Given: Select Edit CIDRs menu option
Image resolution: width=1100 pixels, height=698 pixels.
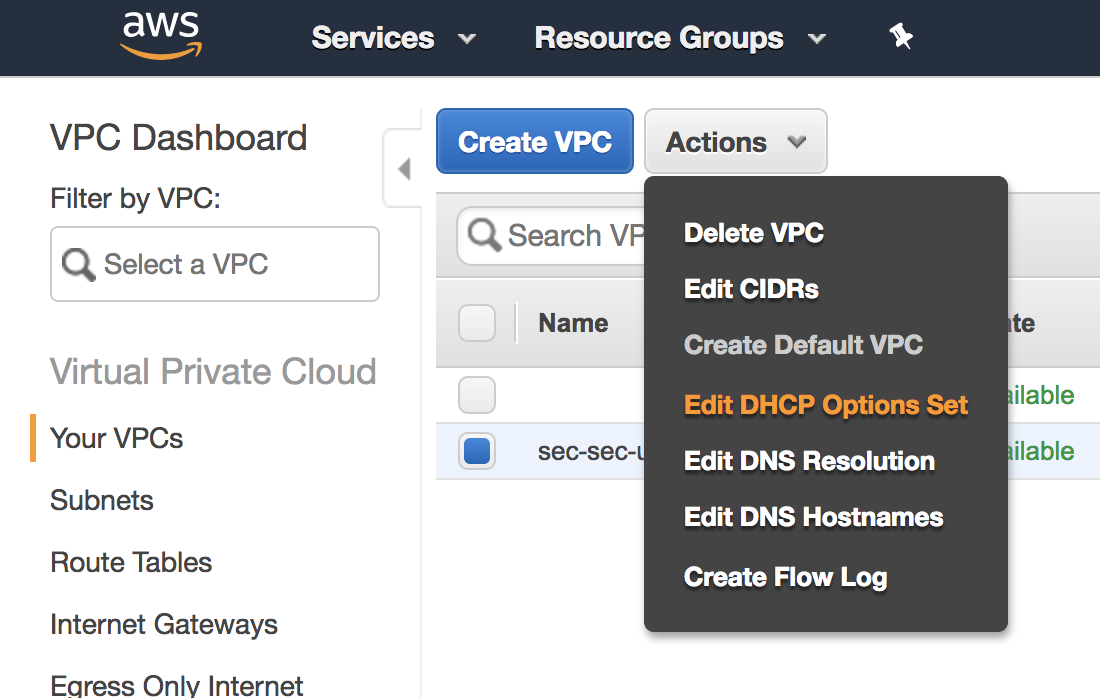Looking at the screenshot, I should (x=751, y=289).
